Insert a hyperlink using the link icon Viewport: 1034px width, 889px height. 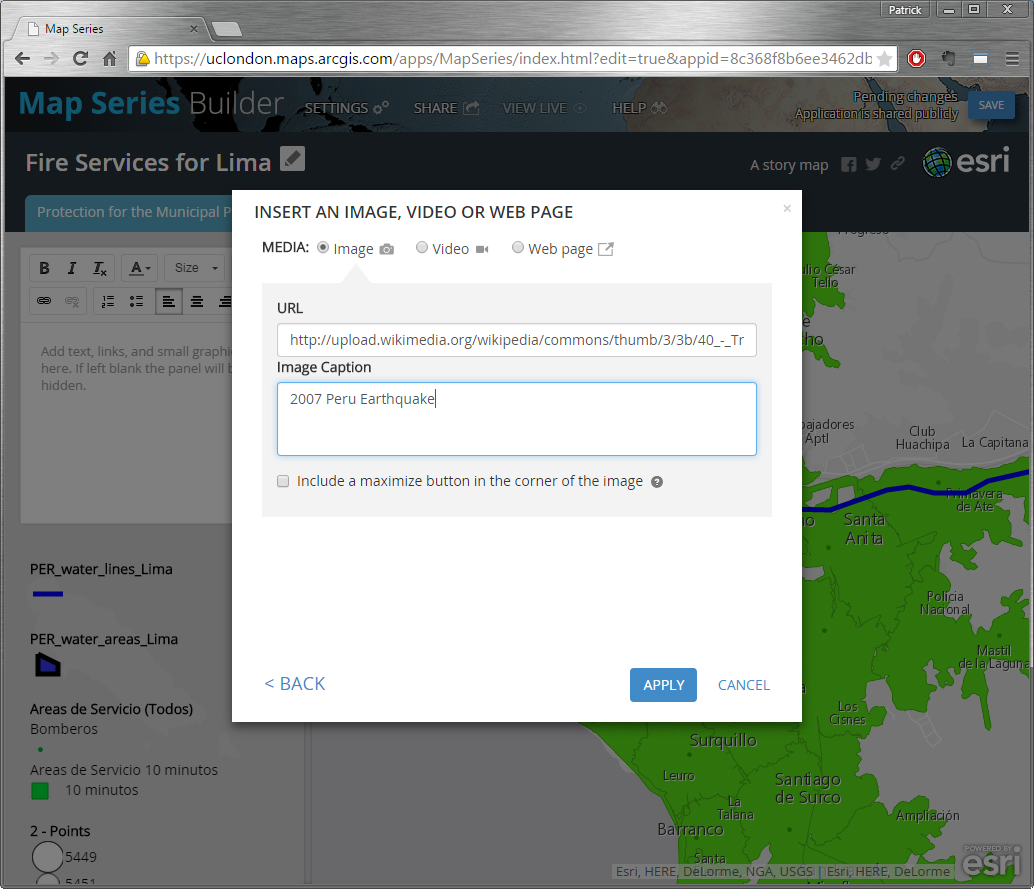coord(45,300)
